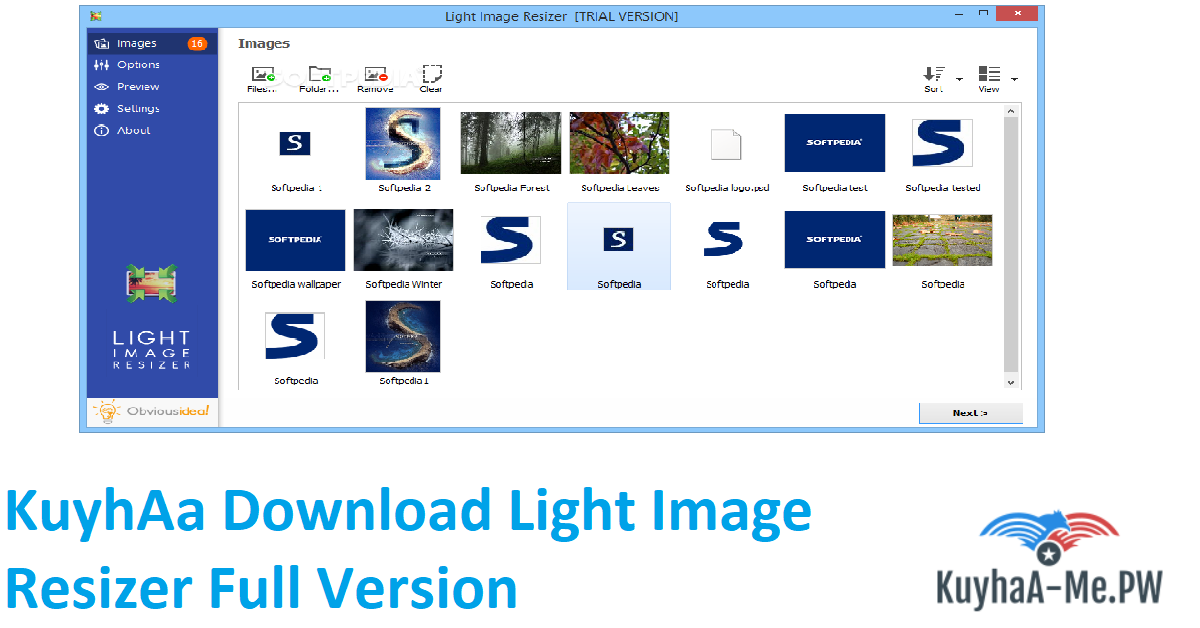Image resolution: width=1200 pixels, height=628 pixels.
Task: Click the Light Image Resizer logo icon
Action: click(x=152, y=284)
